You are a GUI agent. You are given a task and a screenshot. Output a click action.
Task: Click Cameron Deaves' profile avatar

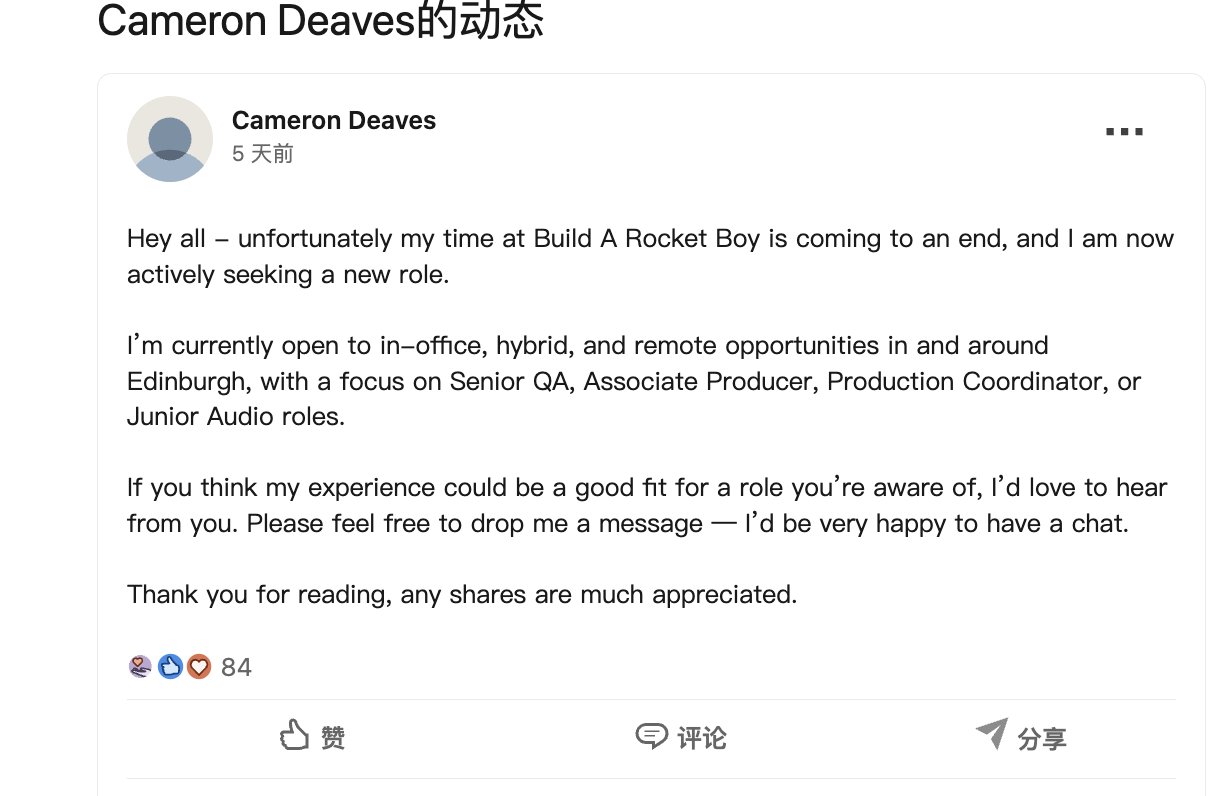pos(170,139)
